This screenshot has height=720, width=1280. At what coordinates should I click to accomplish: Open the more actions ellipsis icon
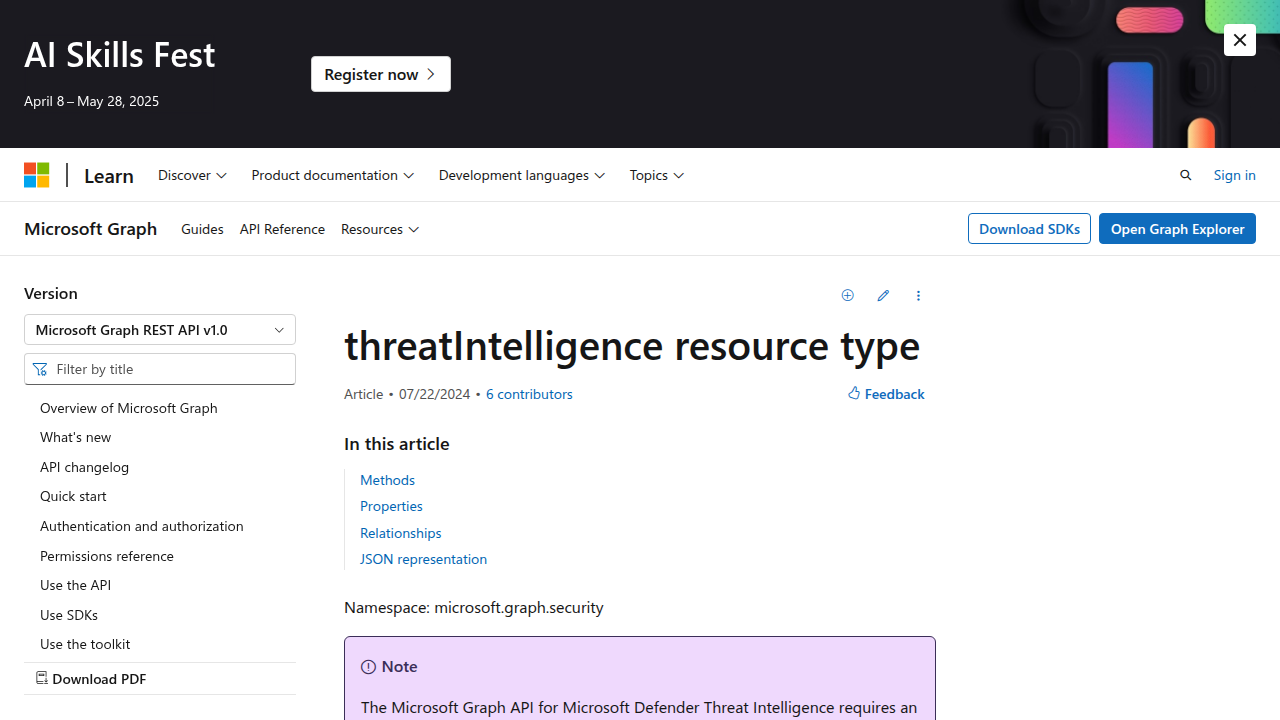tap(918, 296)
